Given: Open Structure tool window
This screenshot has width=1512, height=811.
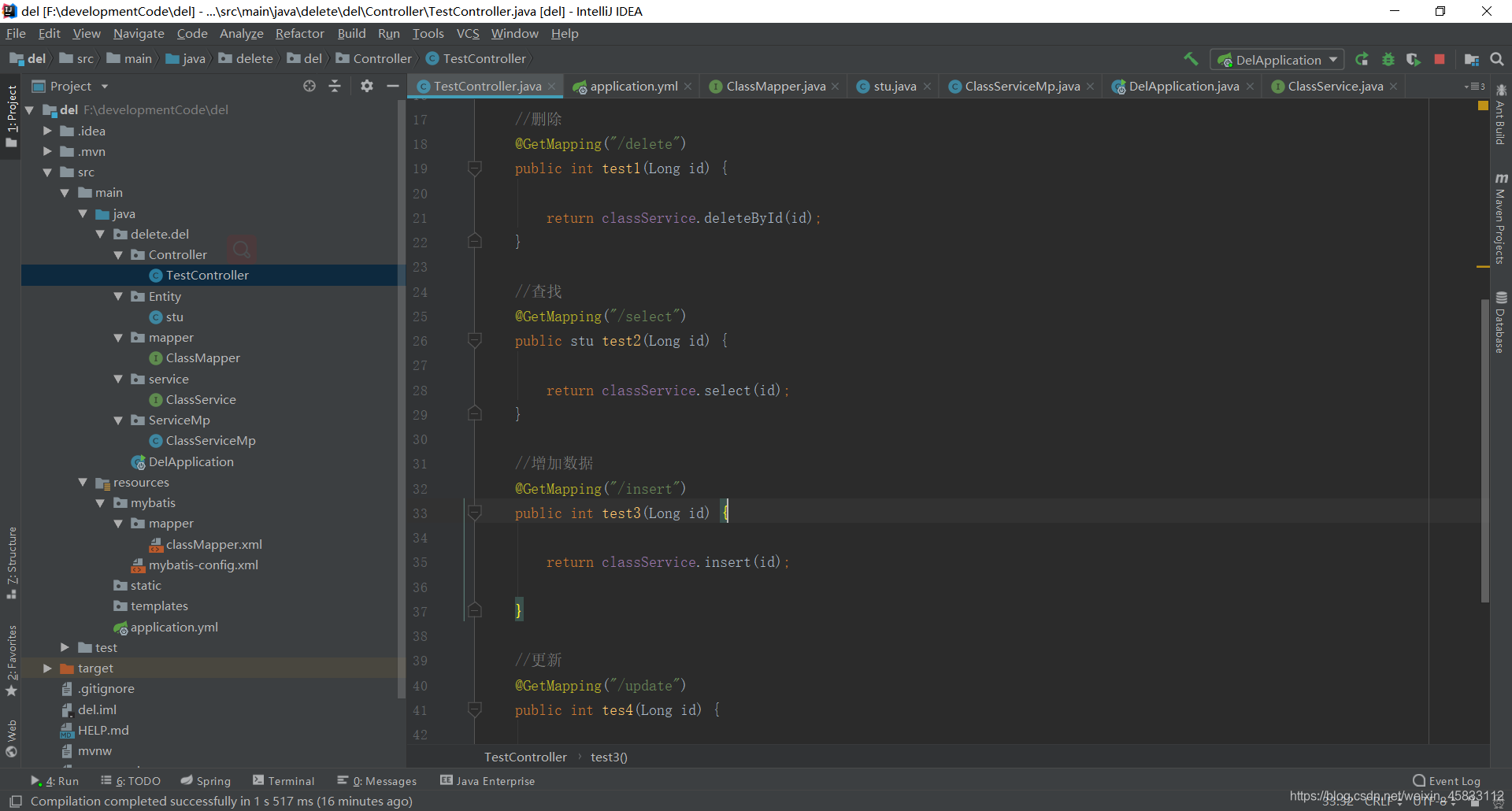Looking at the screenshot, I should [x=12, y=563].
